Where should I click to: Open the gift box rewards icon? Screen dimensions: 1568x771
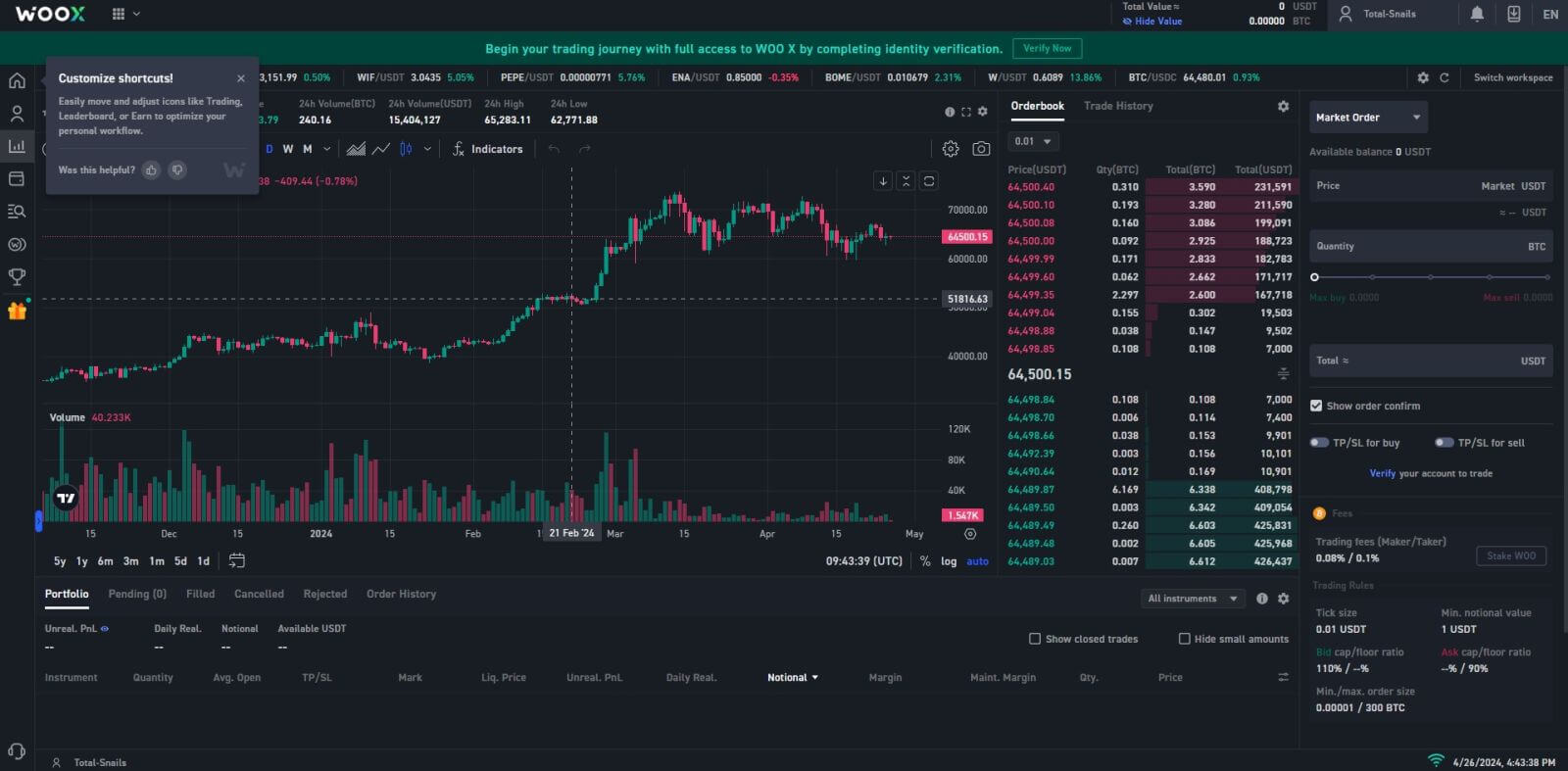click(17, 311)
